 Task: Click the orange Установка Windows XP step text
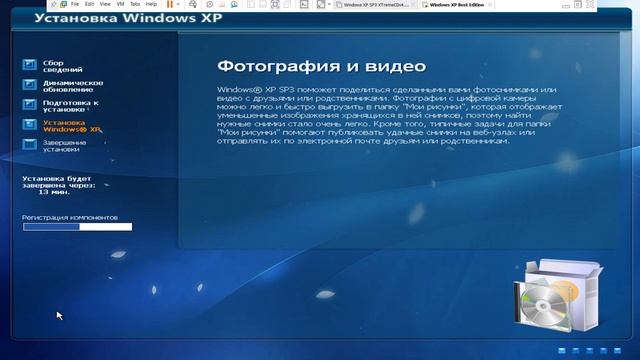72,126
